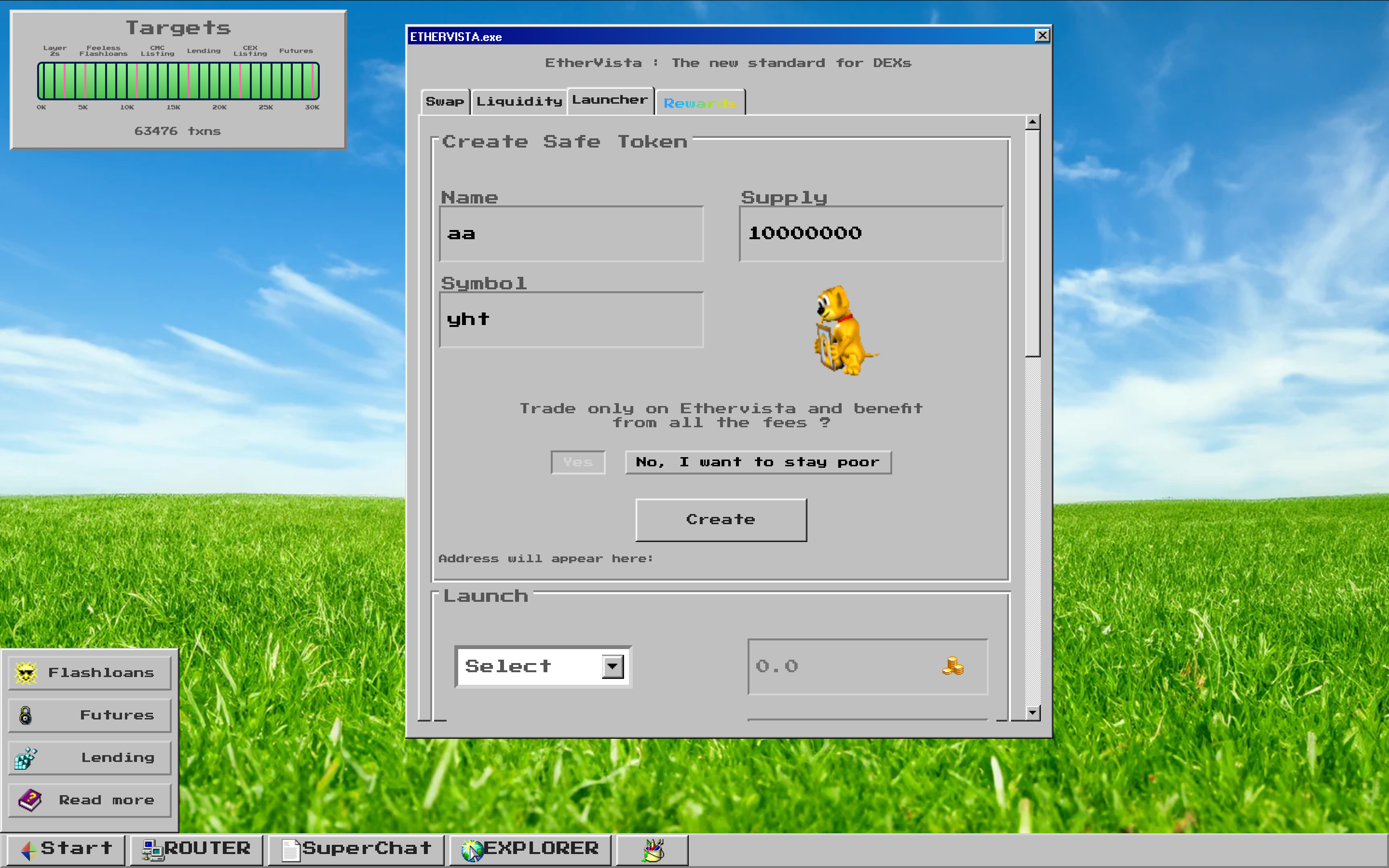Image resolution: width=1389 pixels, height=868 pixels.
Task: Open the paint can taskbar icon
Action: click(653, 850)
